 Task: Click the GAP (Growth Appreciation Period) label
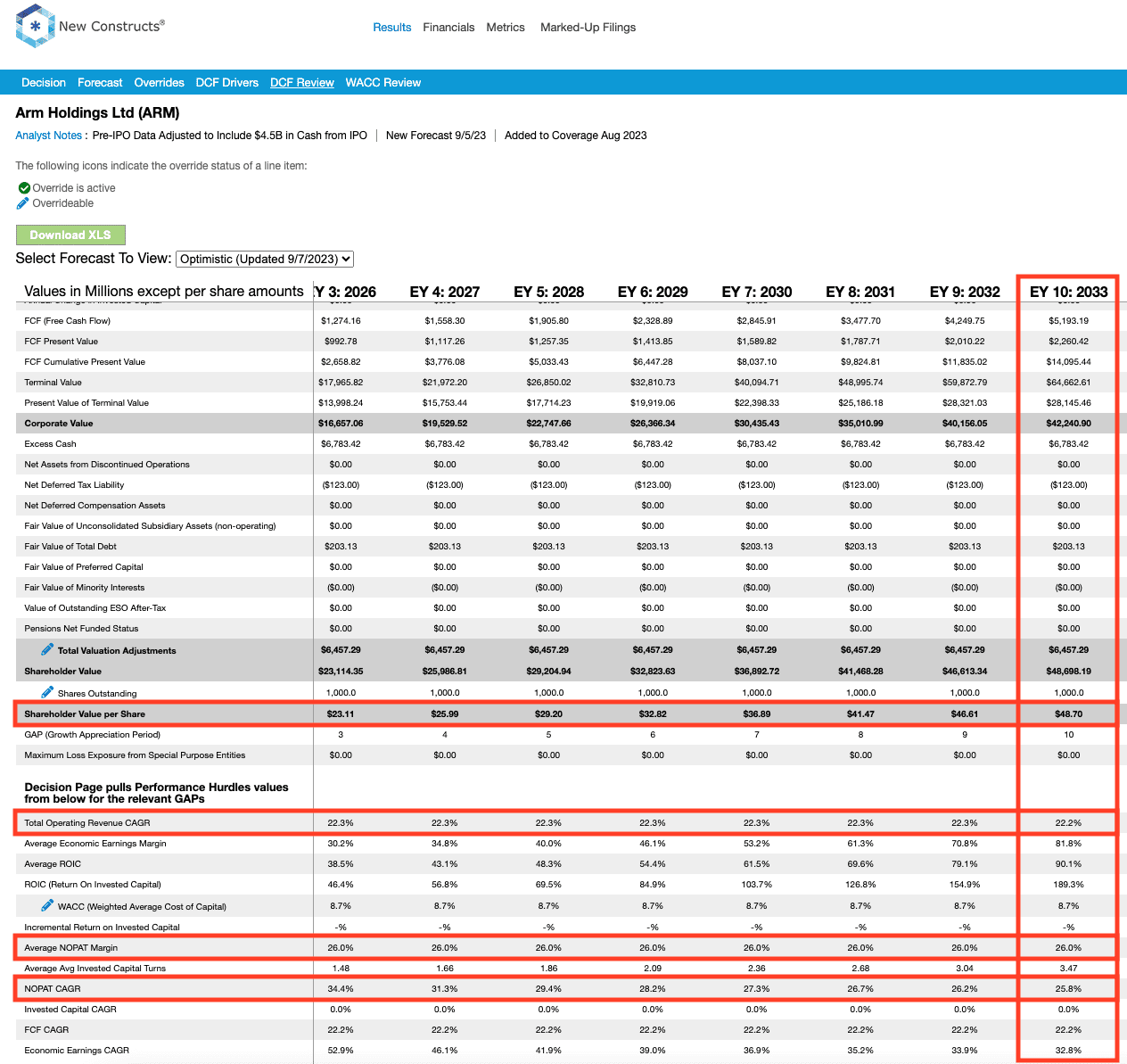(x=93, y=734)
